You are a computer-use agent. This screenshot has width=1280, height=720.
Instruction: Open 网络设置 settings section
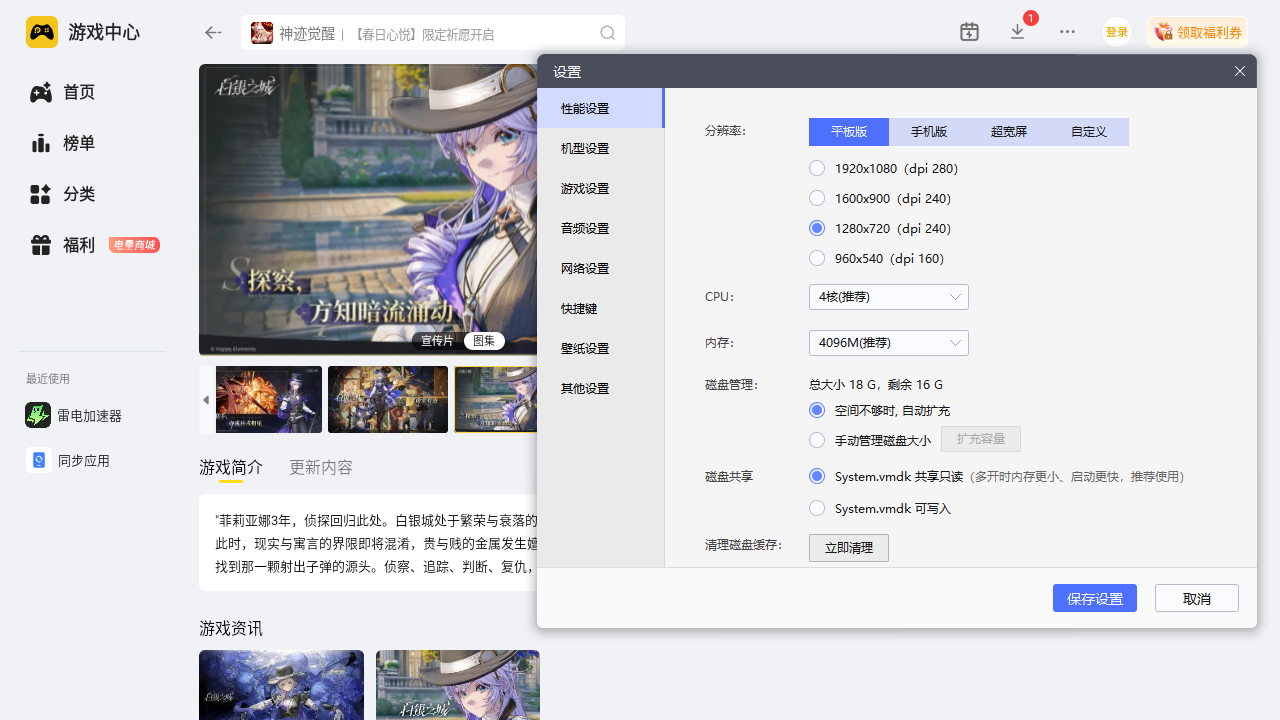click(585, 269)
